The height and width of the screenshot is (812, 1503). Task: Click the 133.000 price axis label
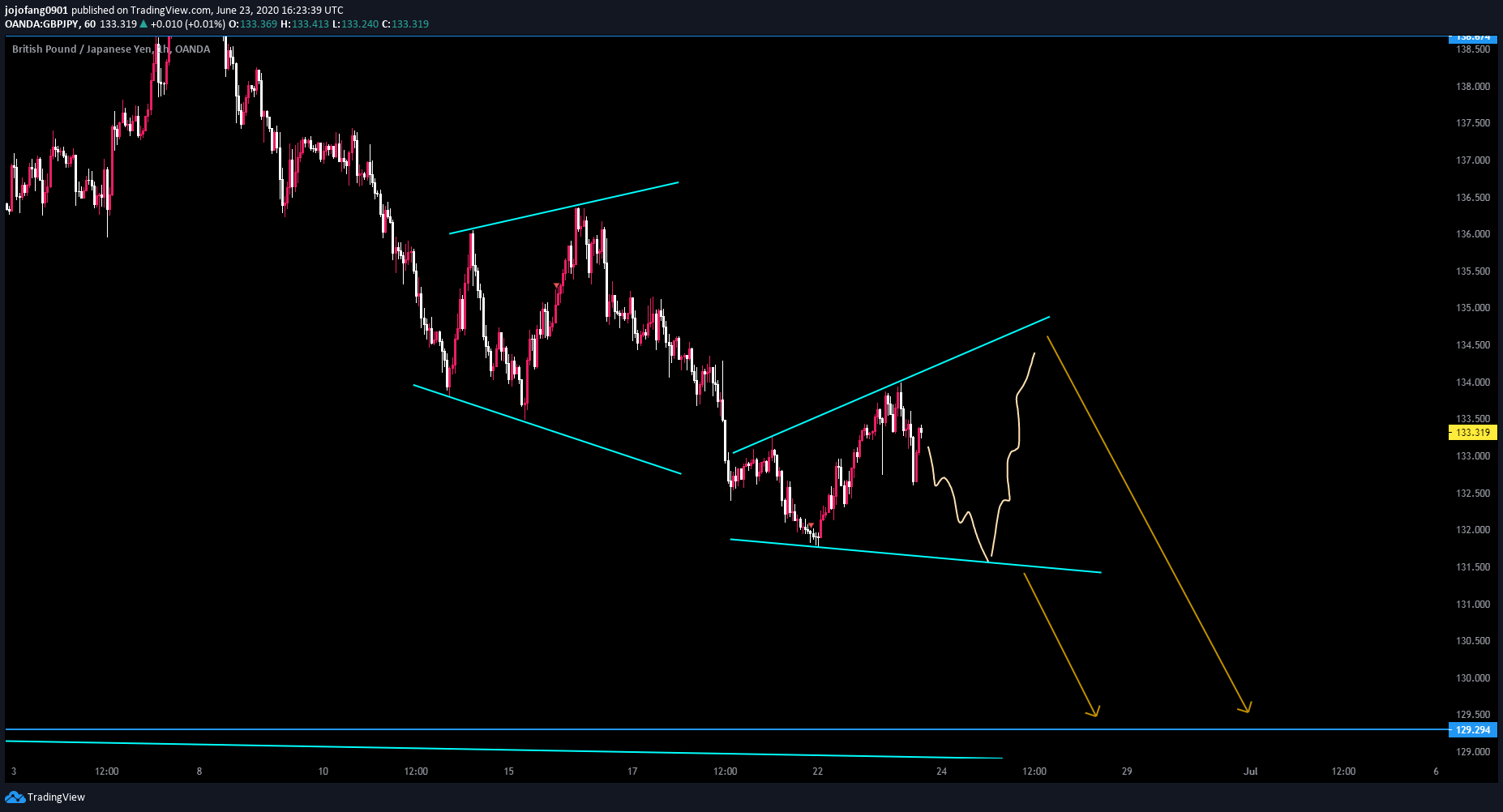[x=1473, y=456]
